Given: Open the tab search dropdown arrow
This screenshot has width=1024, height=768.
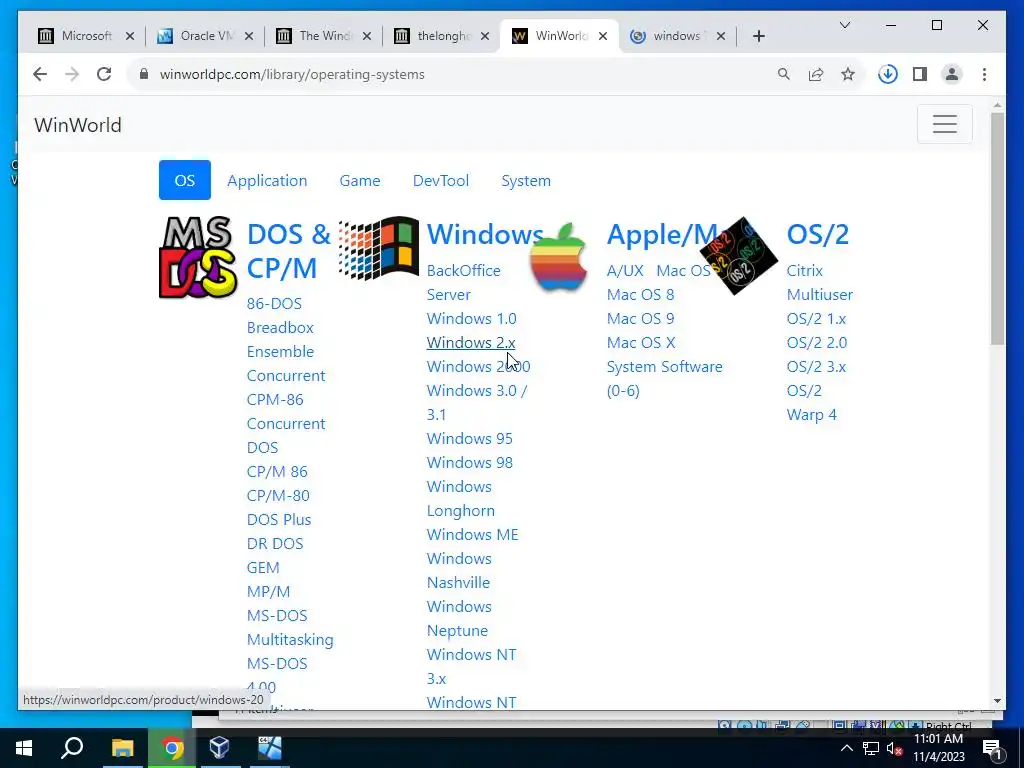Looking at the screenshot, I should pyautogui.click(x=844, y=25).
